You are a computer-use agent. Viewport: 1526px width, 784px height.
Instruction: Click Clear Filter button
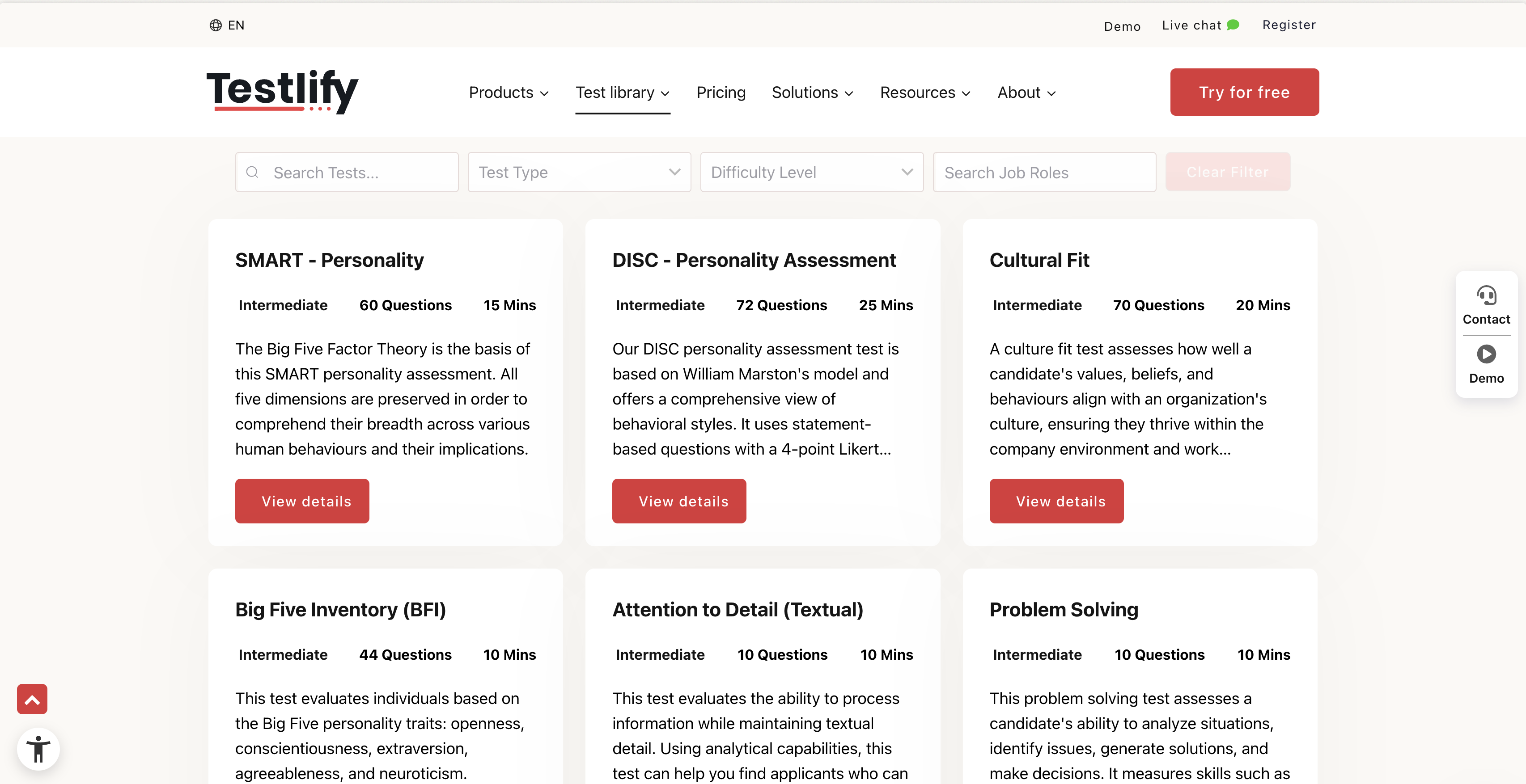point(1228,172)
